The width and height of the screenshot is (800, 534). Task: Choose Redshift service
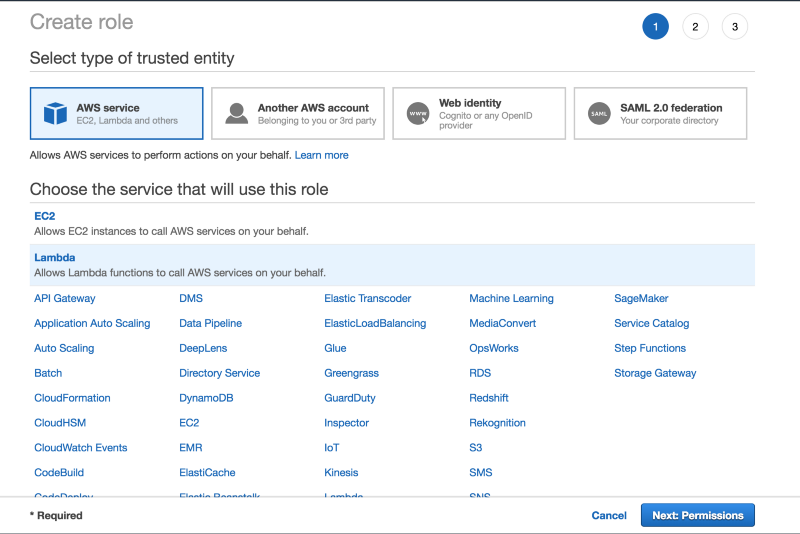coord(489,398)
